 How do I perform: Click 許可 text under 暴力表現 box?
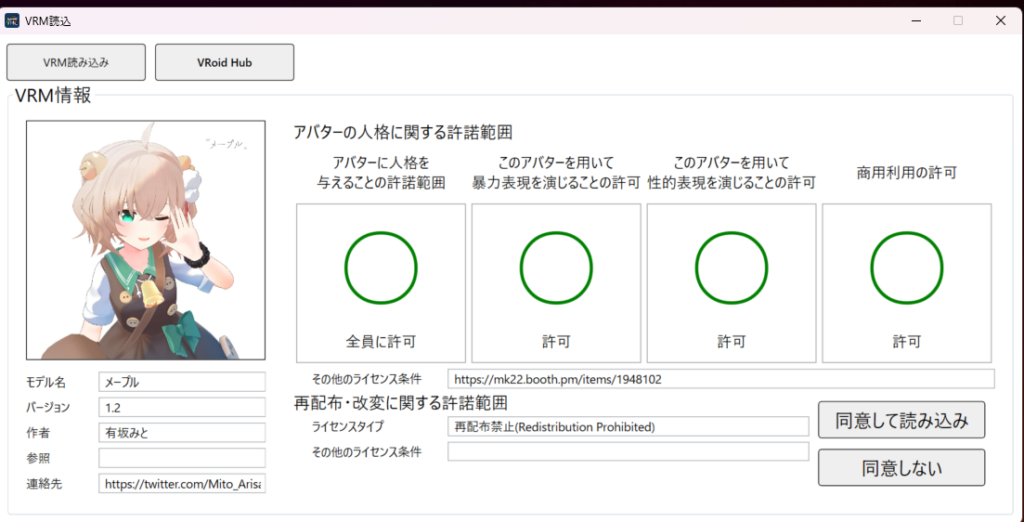point(556,341)
